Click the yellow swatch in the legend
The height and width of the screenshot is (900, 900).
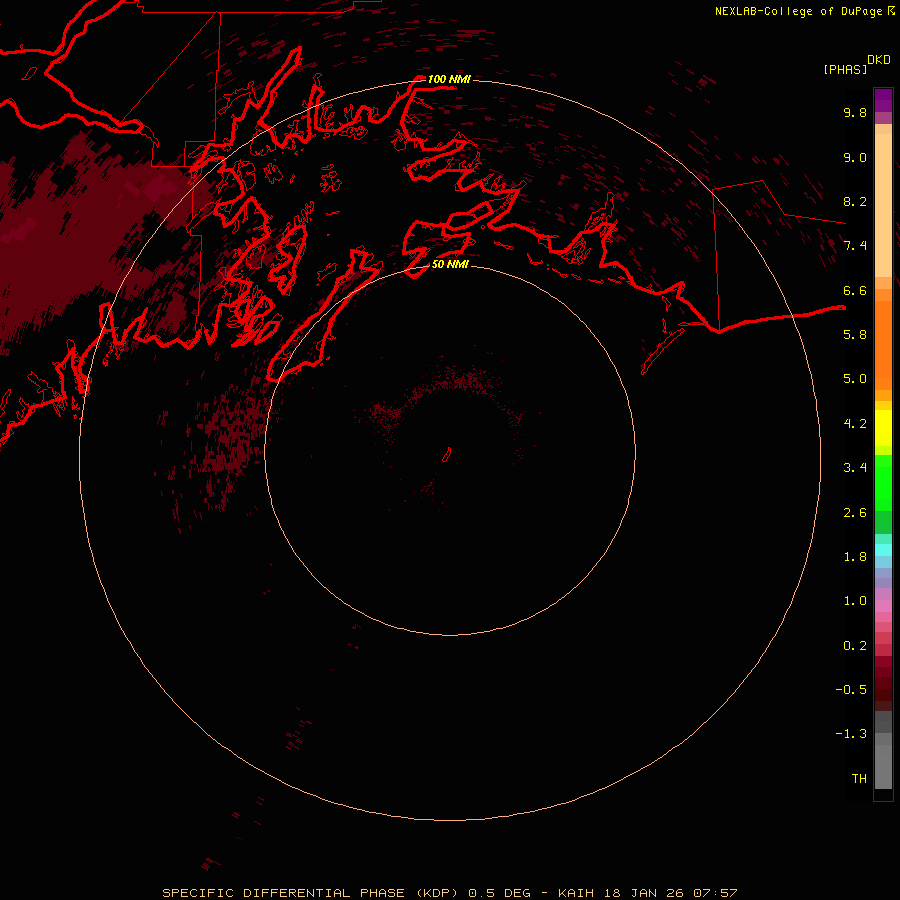point(883,428)
